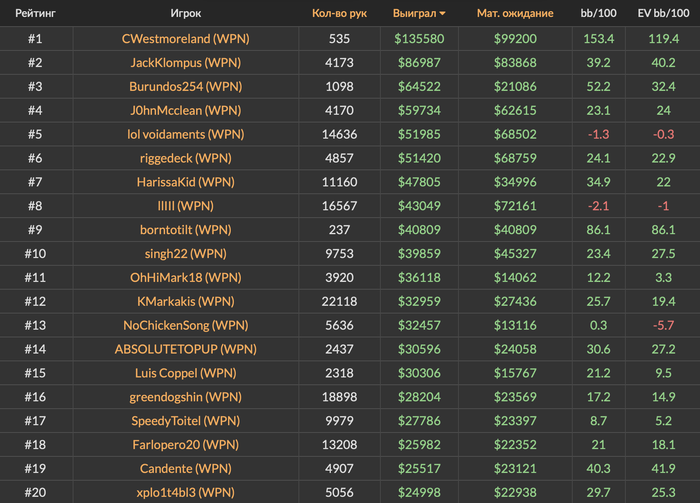Click the Игрок column header
Screen dimensions: 700x503
click(186, 14)
